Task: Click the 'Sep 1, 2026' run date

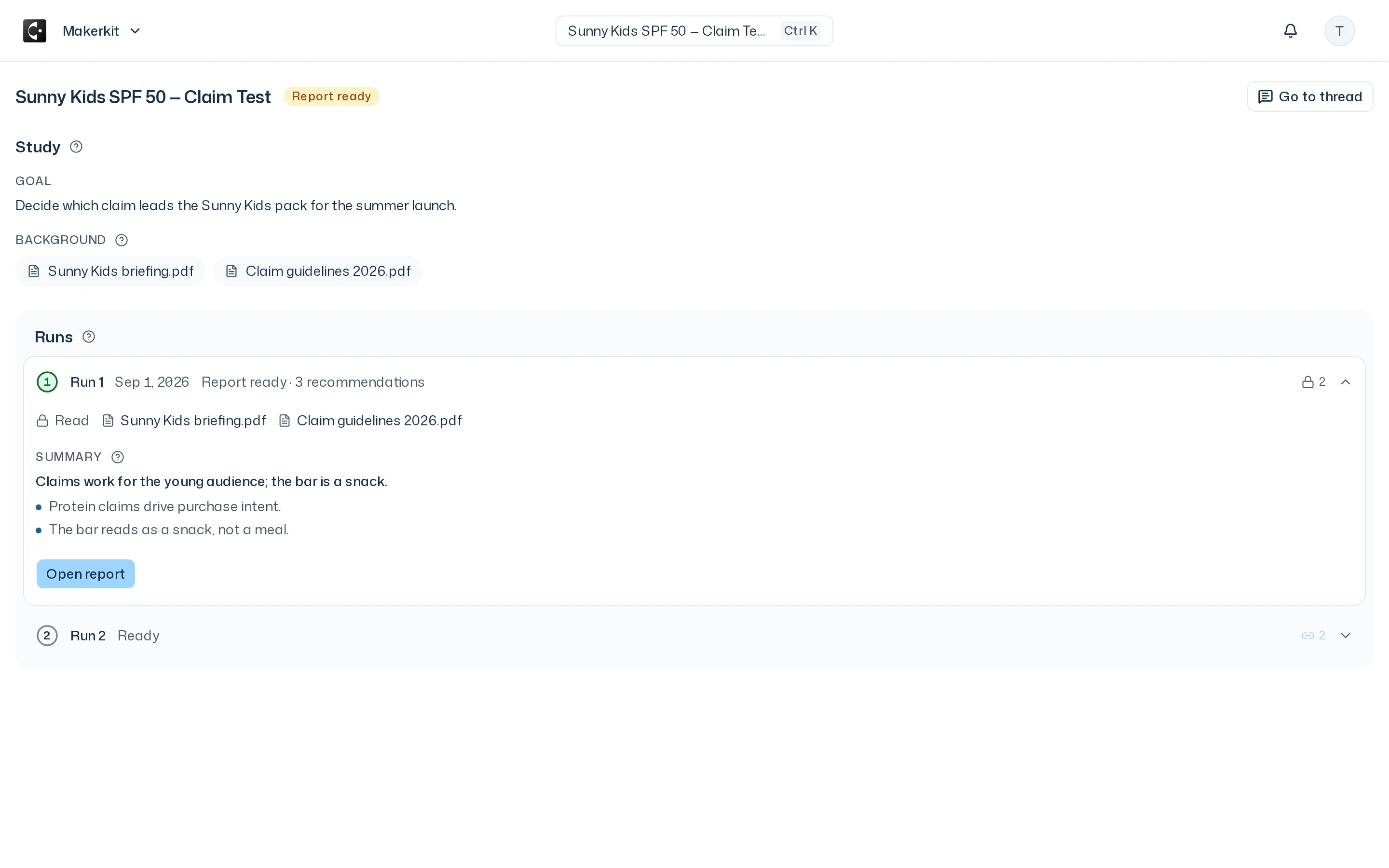Action: pyautogui.click(x=151, y=382)
